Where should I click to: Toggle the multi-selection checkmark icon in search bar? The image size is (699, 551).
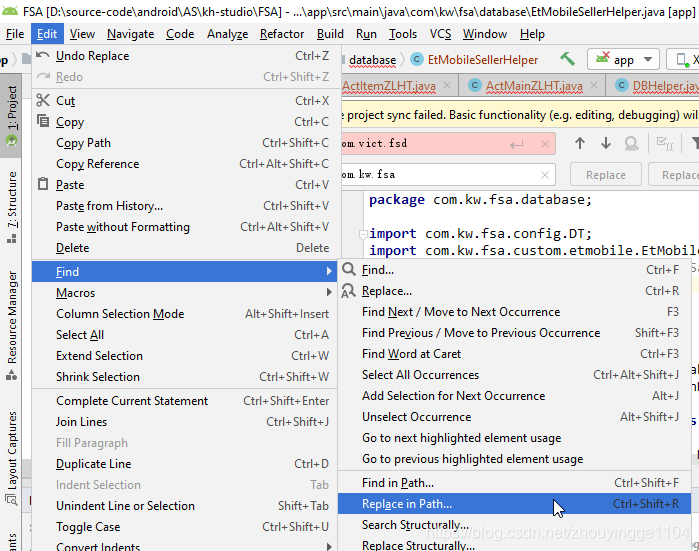tap(665, 144)
